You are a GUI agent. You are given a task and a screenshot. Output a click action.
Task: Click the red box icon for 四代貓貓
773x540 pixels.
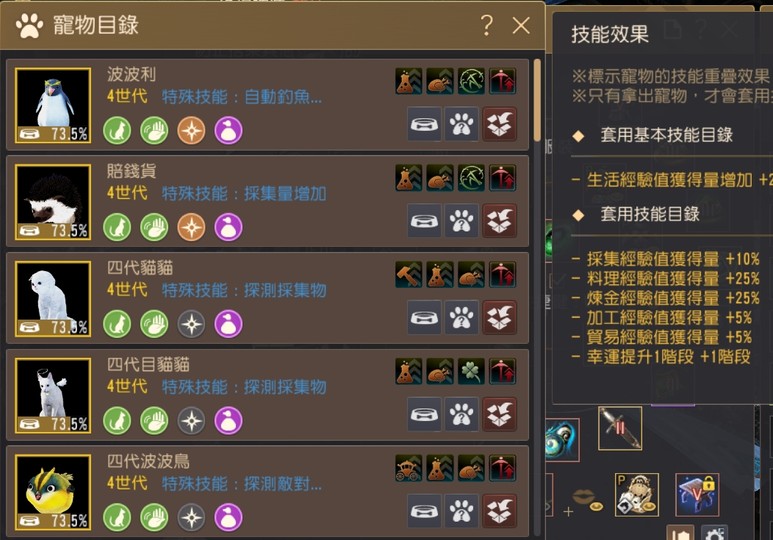click(499, 317)
